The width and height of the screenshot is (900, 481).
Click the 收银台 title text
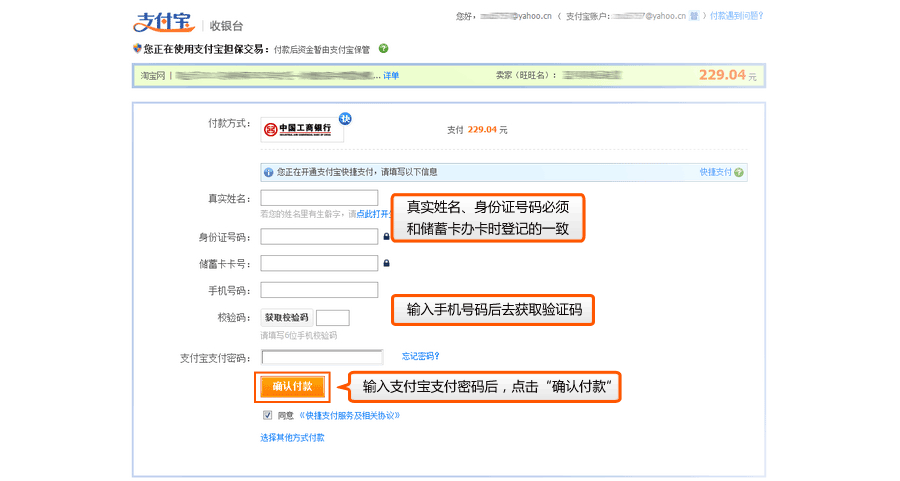226,26
